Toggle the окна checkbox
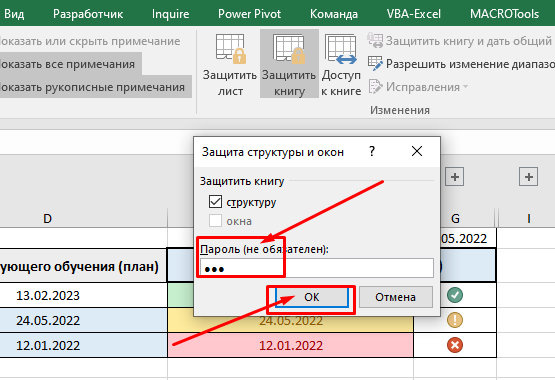 (215, 221)
